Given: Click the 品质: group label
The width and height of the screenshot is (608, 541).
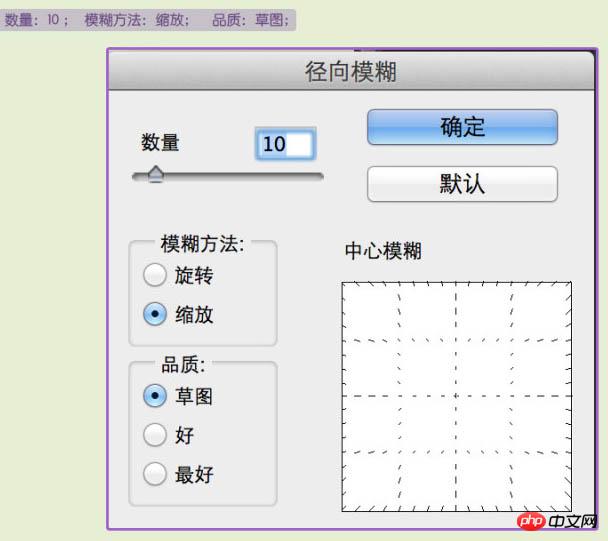Looking at the screenshot, I should point(183,365).
